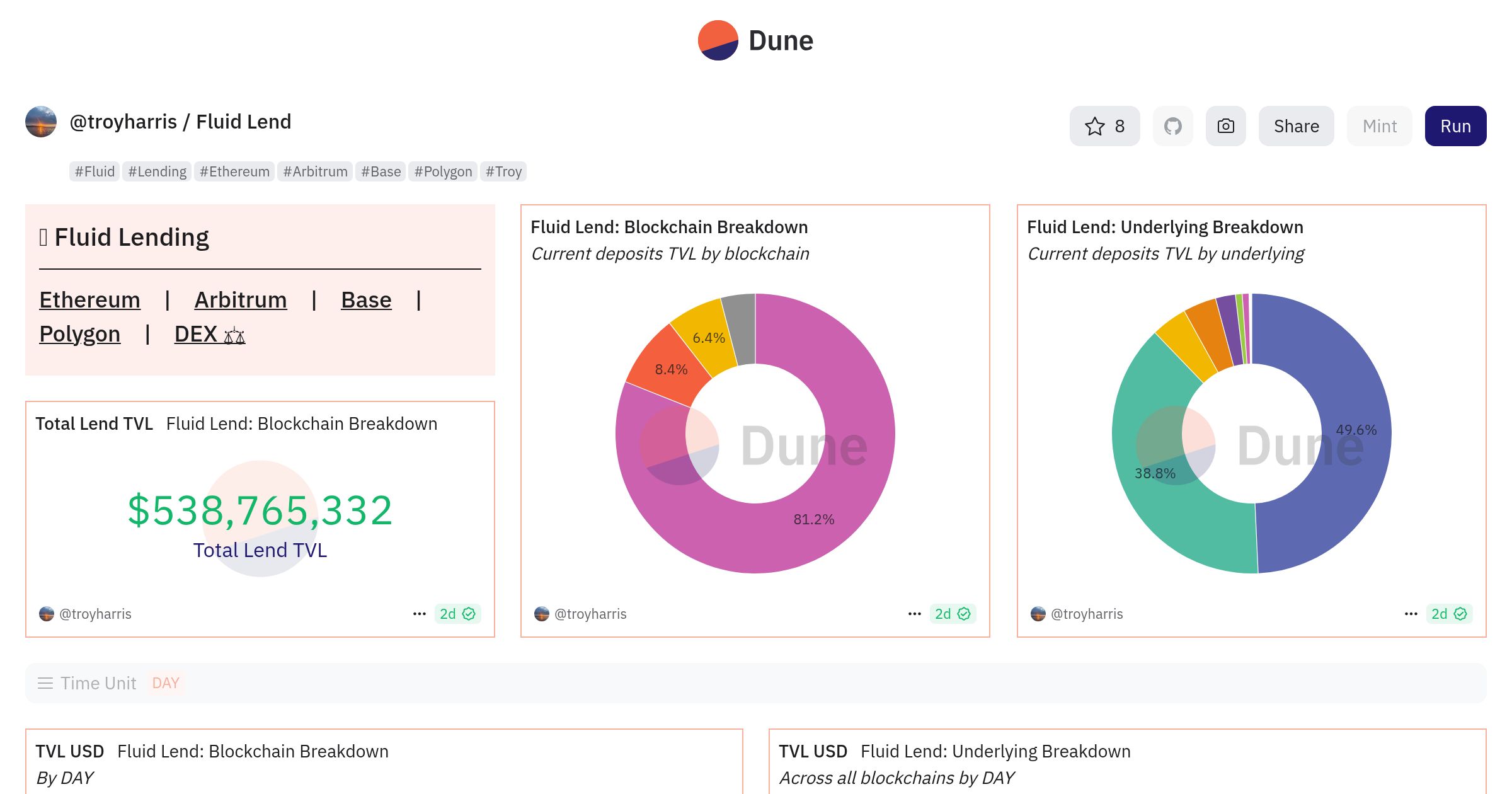Open the Arbitrum link in Fluid Lending

(241, 300)
